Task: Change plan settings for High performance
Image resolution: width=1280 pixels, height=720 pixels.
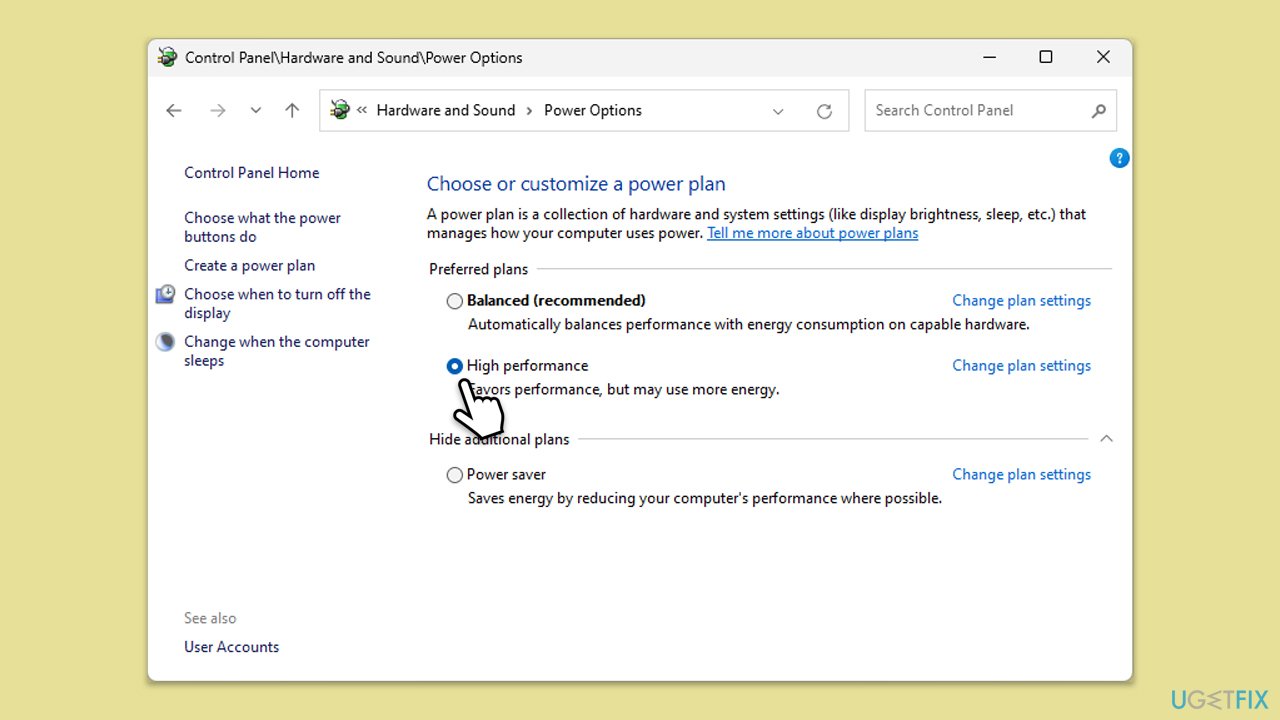Action: tap(1021, 365)
